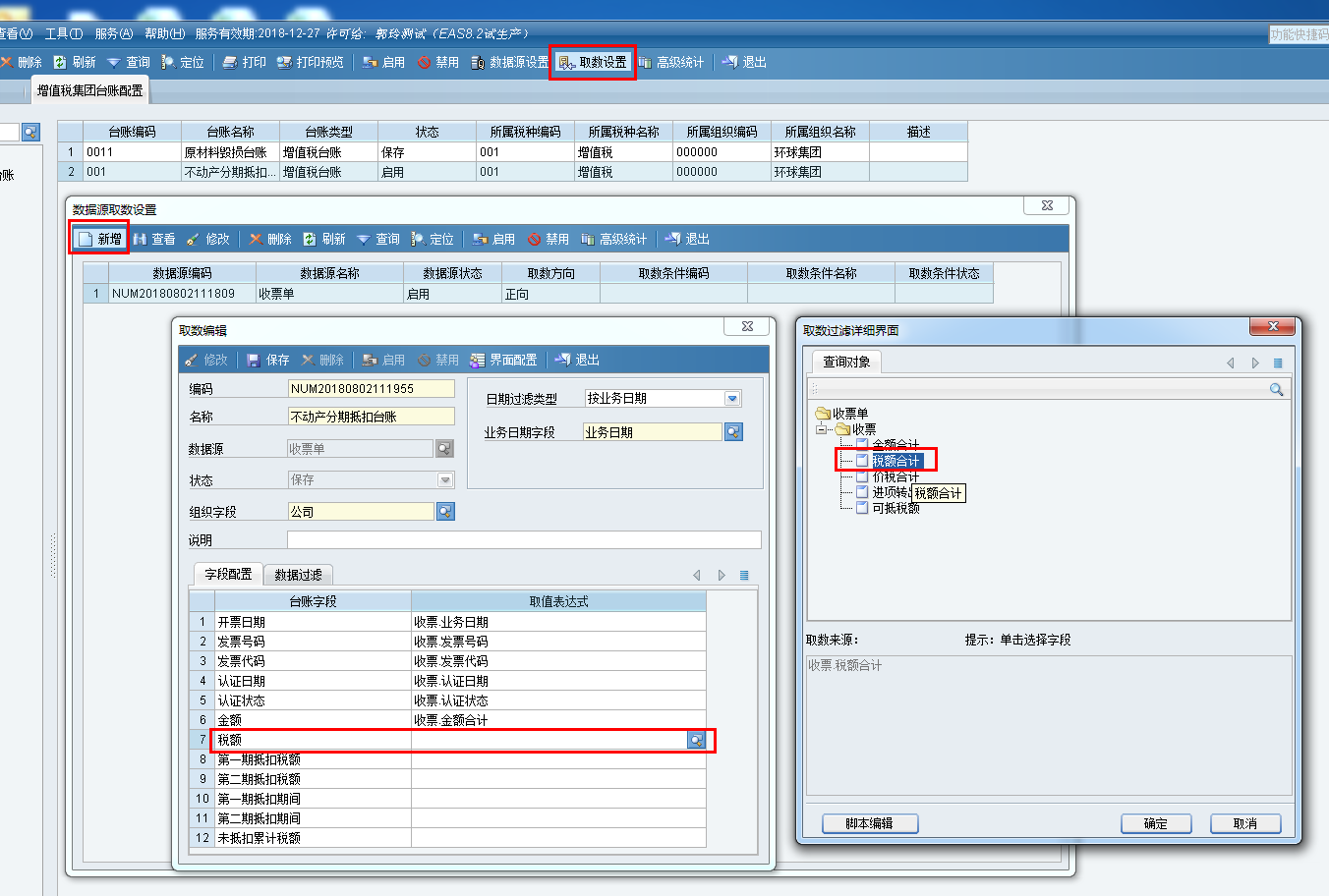Click 取数设置 in main toolbar
The height and width of the screenshot is (896, 1329).
593,62
